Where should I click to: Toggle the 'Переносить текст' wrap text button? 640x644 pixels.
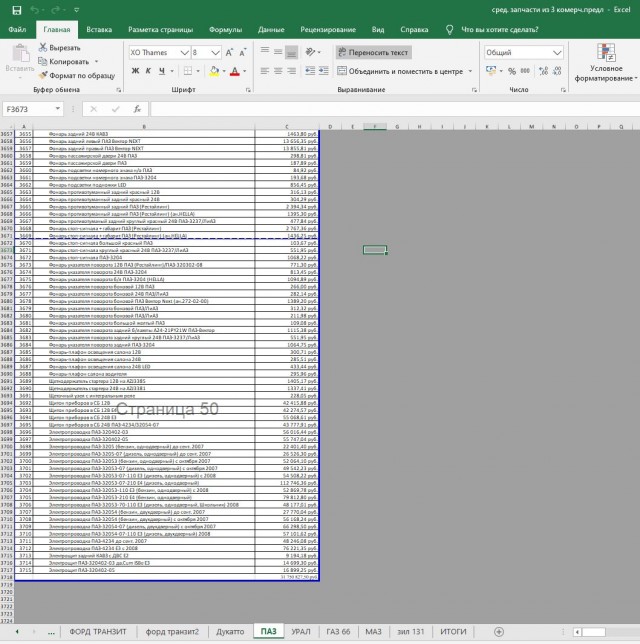coord(374,52)
